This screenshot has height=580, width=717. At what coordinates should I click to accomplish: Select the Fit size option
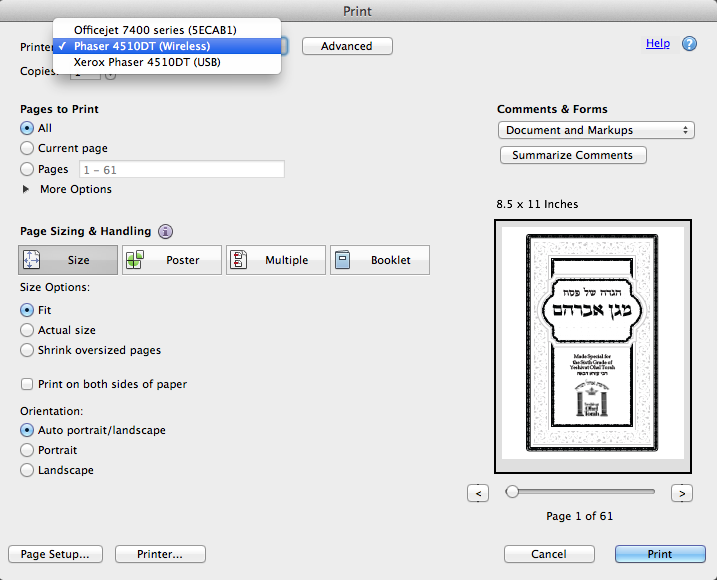click(x=27, y=310)
